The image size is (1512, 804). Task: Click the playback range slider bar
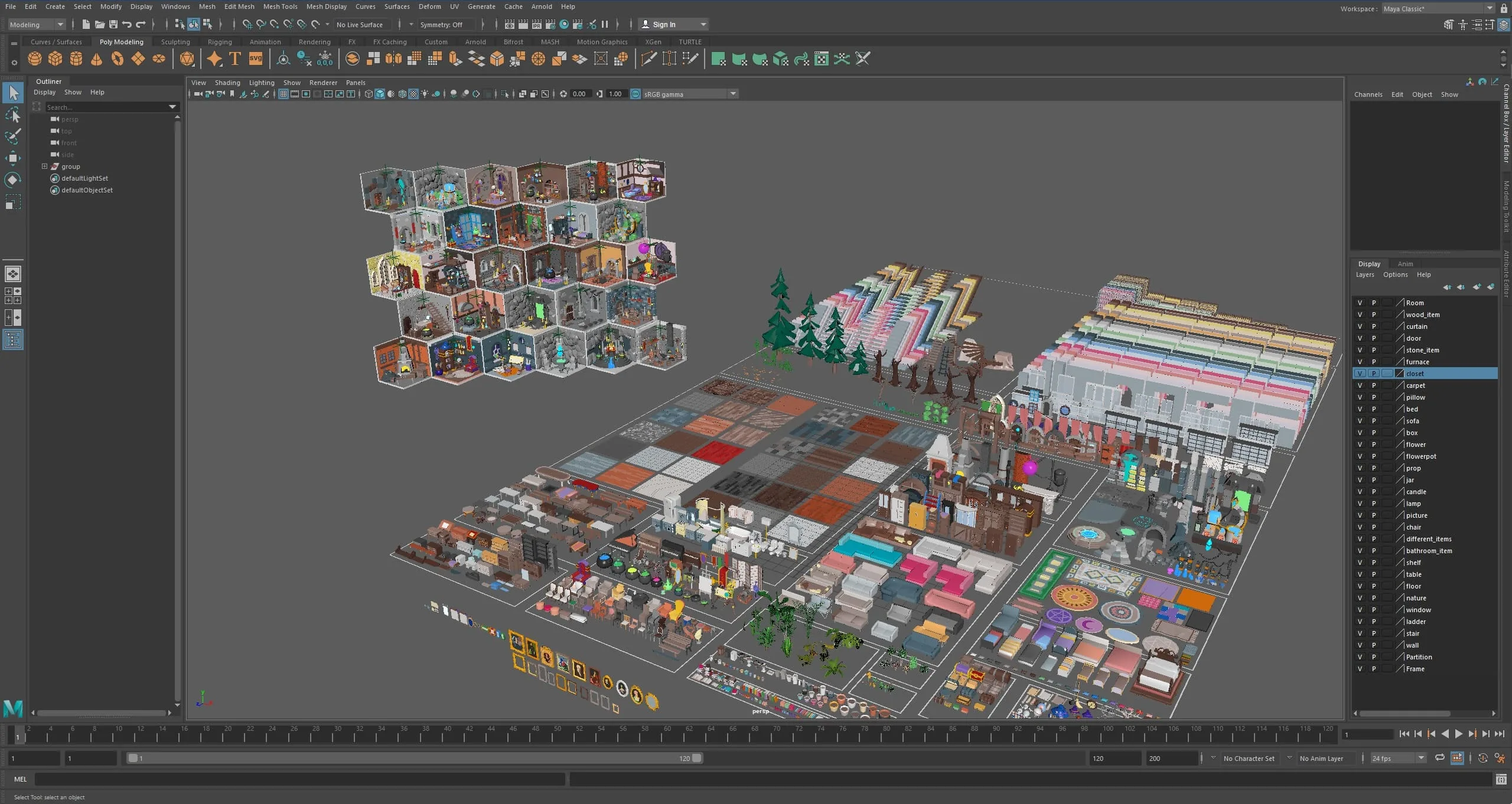pos(413,758)
